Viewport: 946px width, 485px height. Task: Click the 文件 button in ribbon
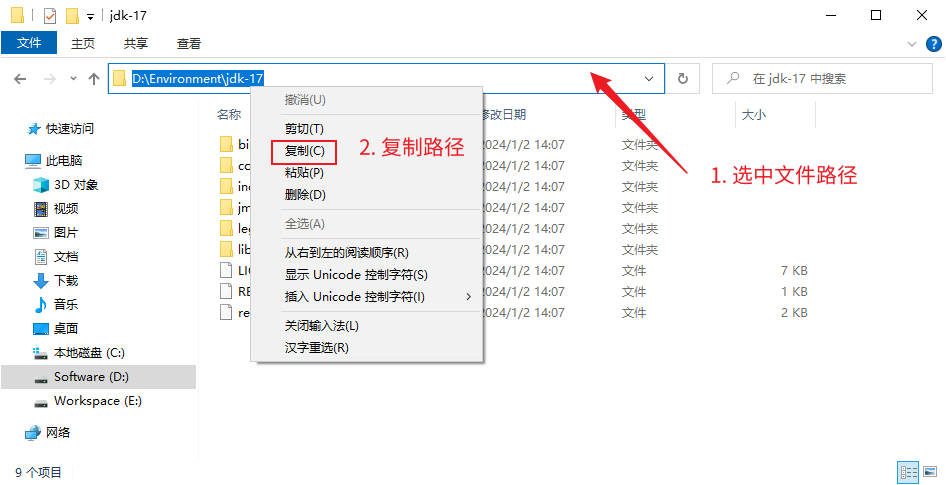coord(29,43)
